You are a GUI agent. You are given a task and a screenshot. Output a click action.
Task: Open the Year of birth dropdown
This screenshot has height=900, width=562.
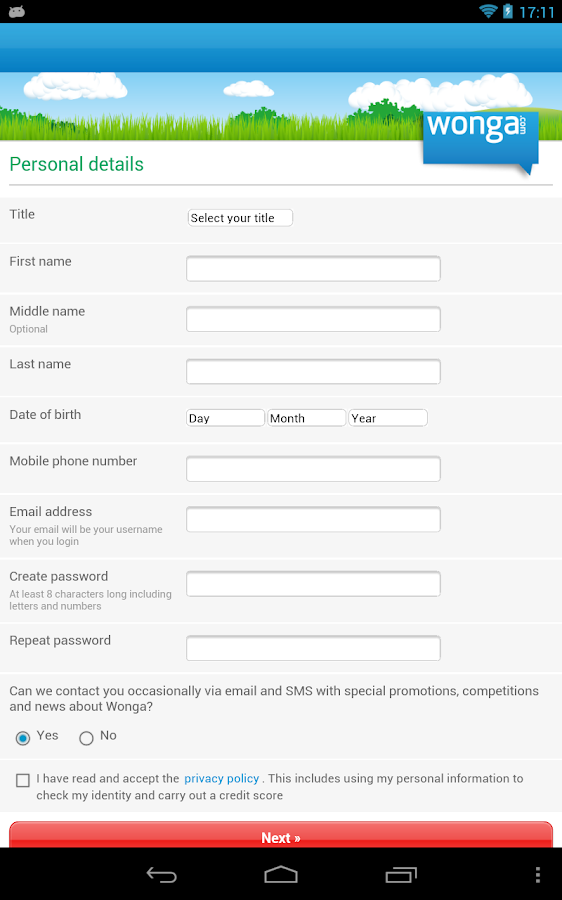[388, 418]
